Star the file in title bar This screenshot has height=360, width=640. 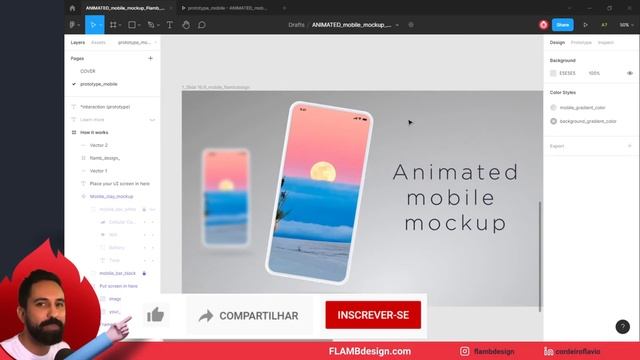(411, 25)
